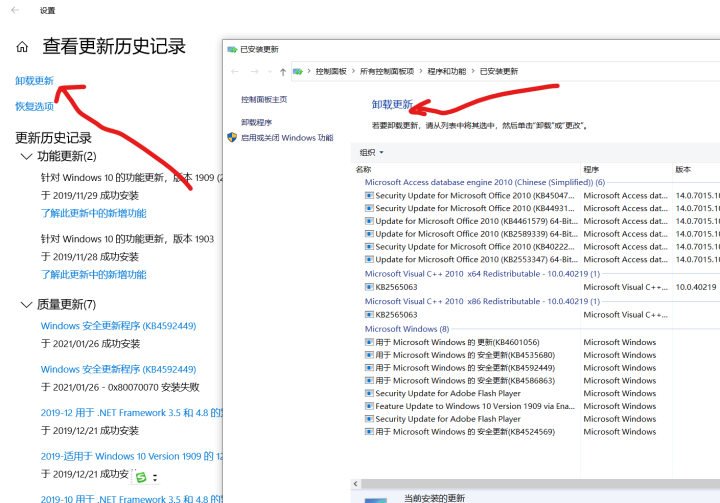Image resolution: width=720 pixels, height=503 pixels.
Task: Click scroll-left arrow of horizontal scrollbar
Action: coord(355,484)
